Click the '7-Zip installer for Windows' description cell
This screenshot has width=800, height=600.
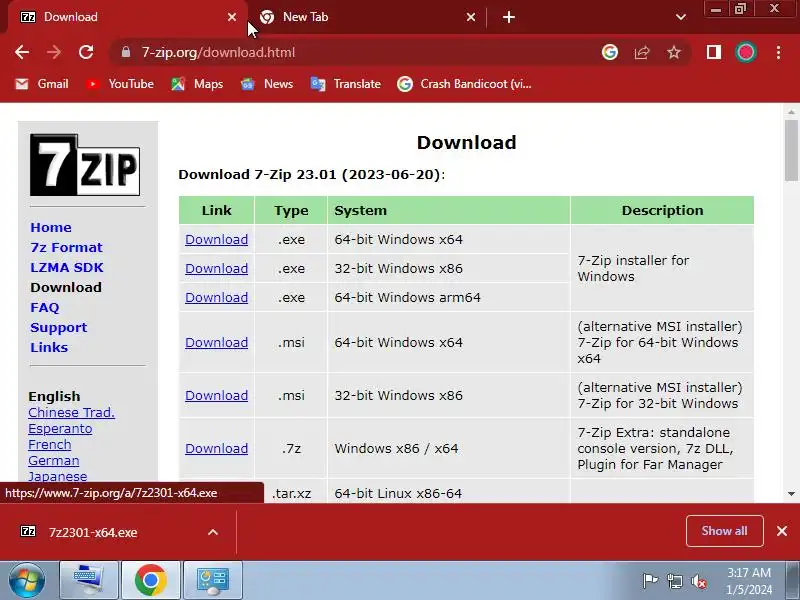662,268
